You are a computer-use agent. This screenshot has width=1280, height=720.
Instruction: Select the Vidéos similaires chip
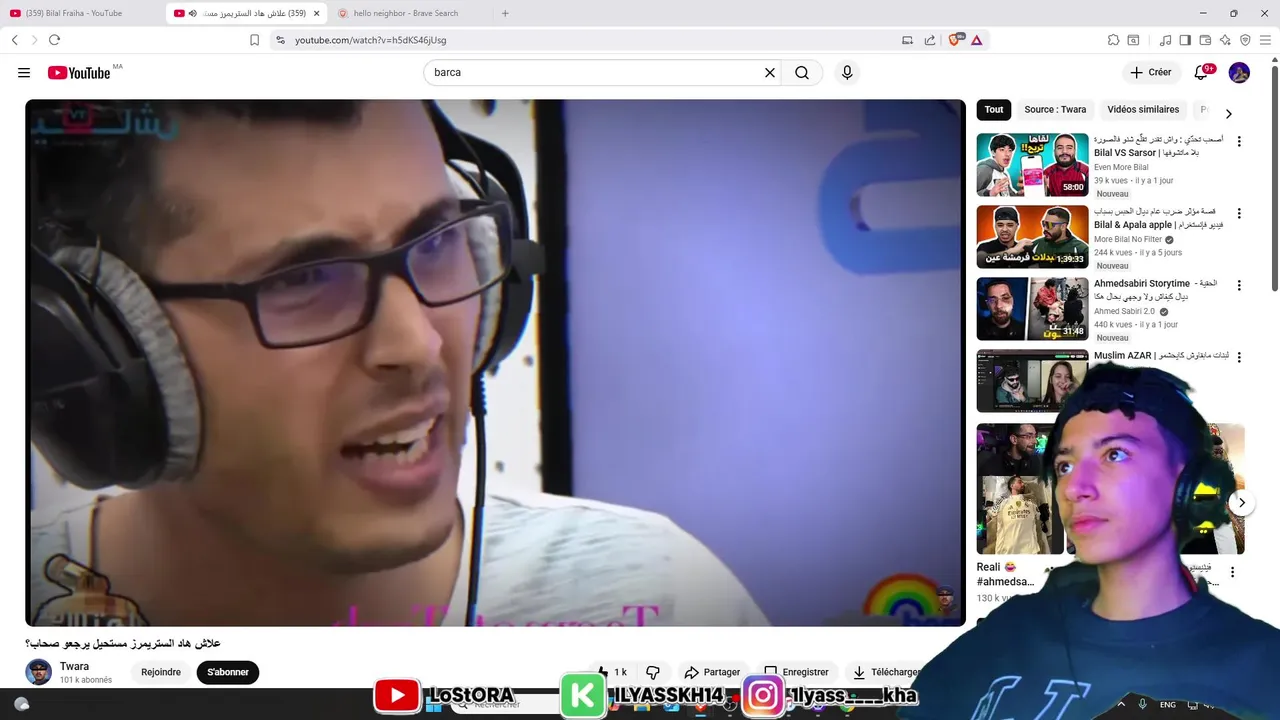coord(1143,110)
